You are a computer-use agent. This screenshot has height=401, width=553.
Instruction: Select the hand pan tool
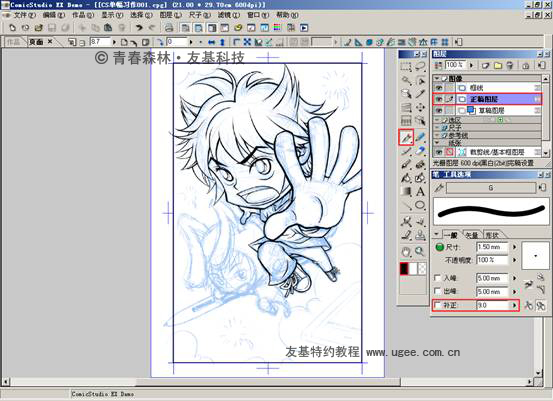(406, 251)
